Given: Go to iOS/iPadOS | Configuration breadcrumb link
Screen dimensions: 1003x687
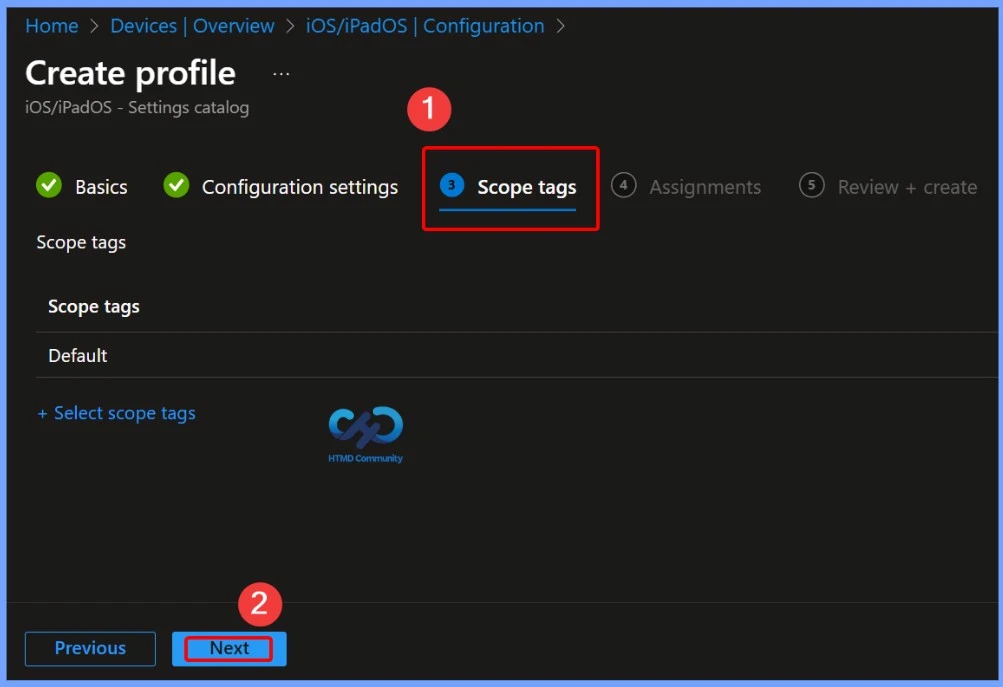Looking at the screenshot, I should click(424, 26).
